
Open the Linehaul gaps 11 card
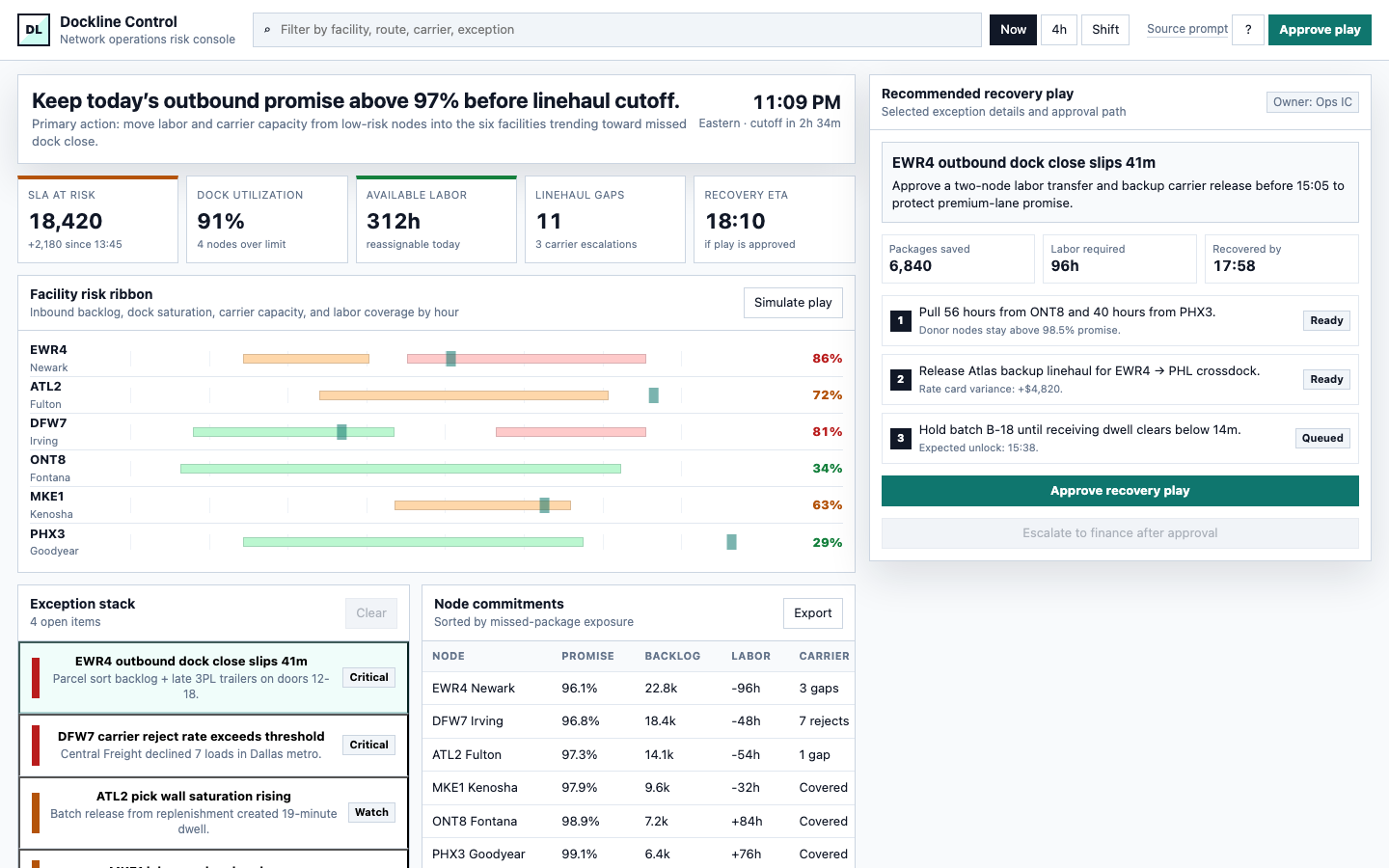point(606,219)
